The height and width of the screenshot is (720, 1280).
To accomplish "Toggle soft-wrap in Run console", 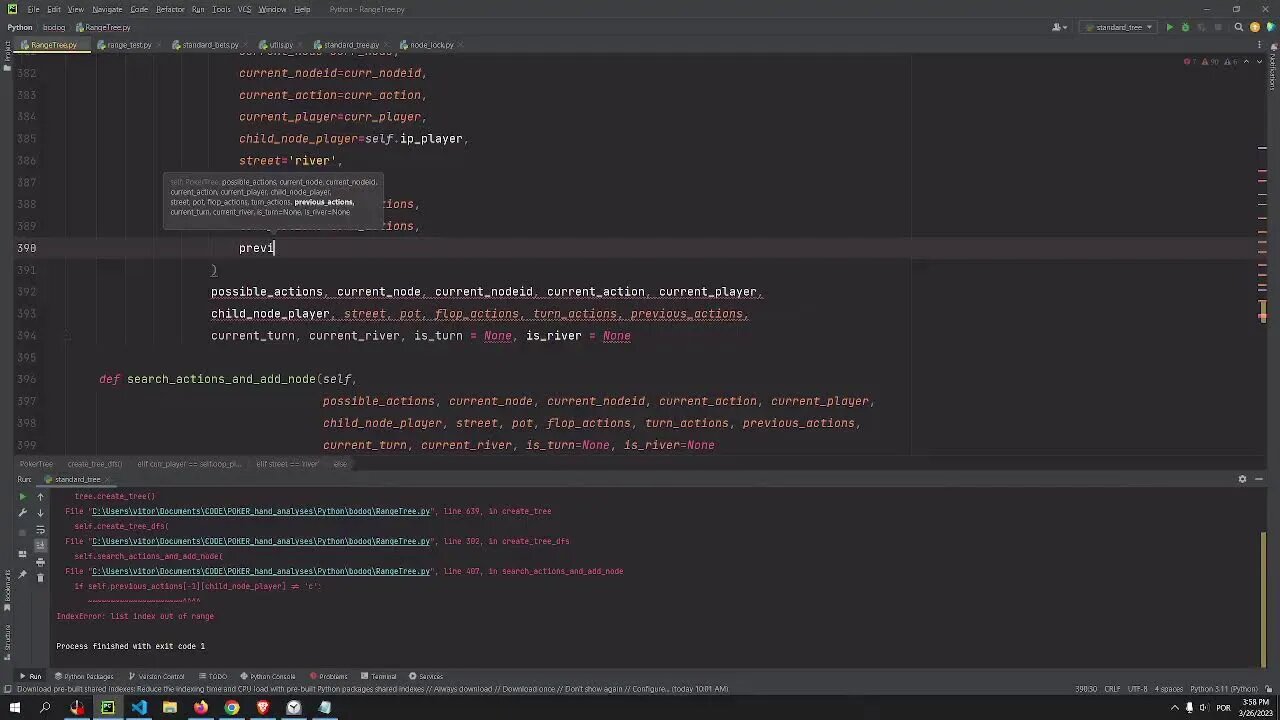I will click(x=40, y=529).
